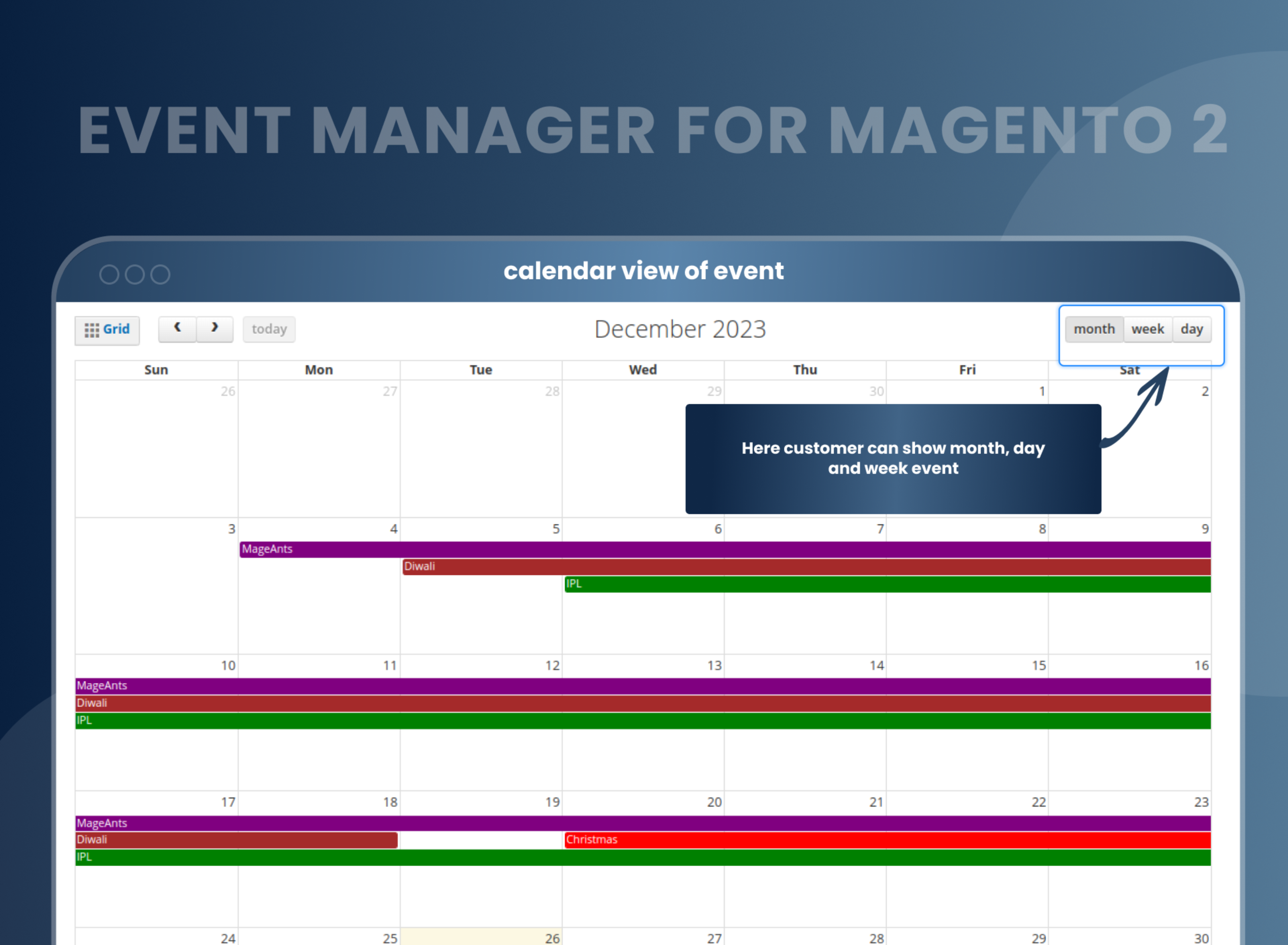Select day number 23

pyautogui.click(x=1201, y=803)
